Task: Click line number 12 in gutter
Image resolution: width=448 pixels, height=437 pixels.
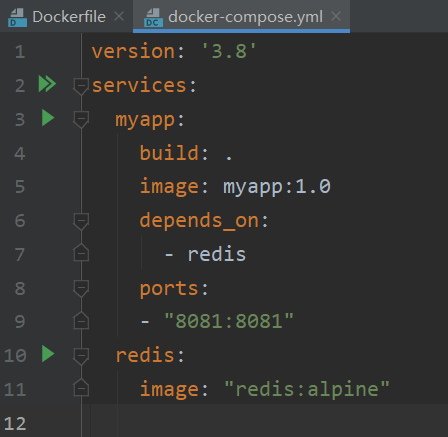Action: [15, 424]
